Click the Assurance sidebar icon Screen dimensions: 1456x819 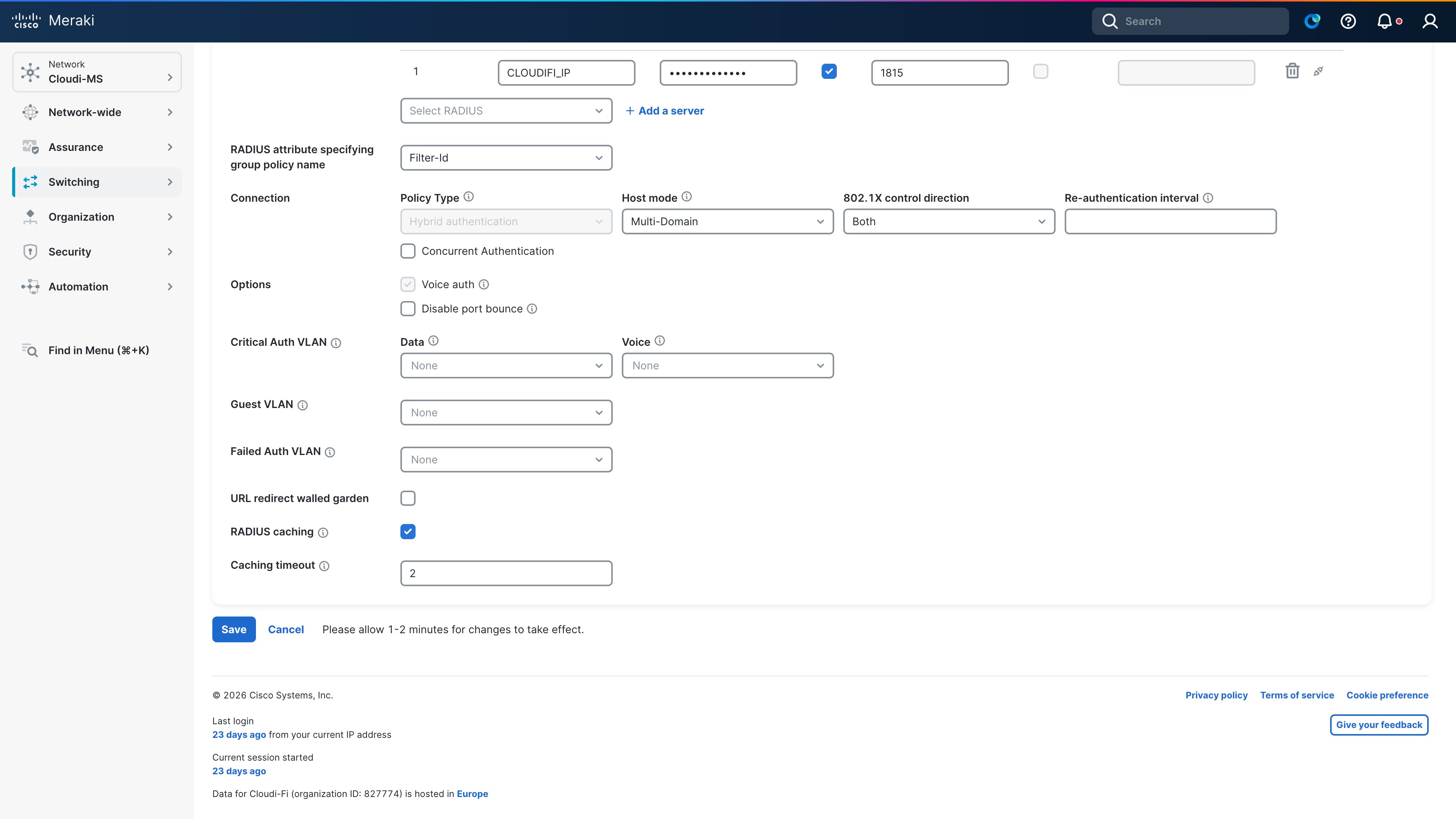pos(30,147)
